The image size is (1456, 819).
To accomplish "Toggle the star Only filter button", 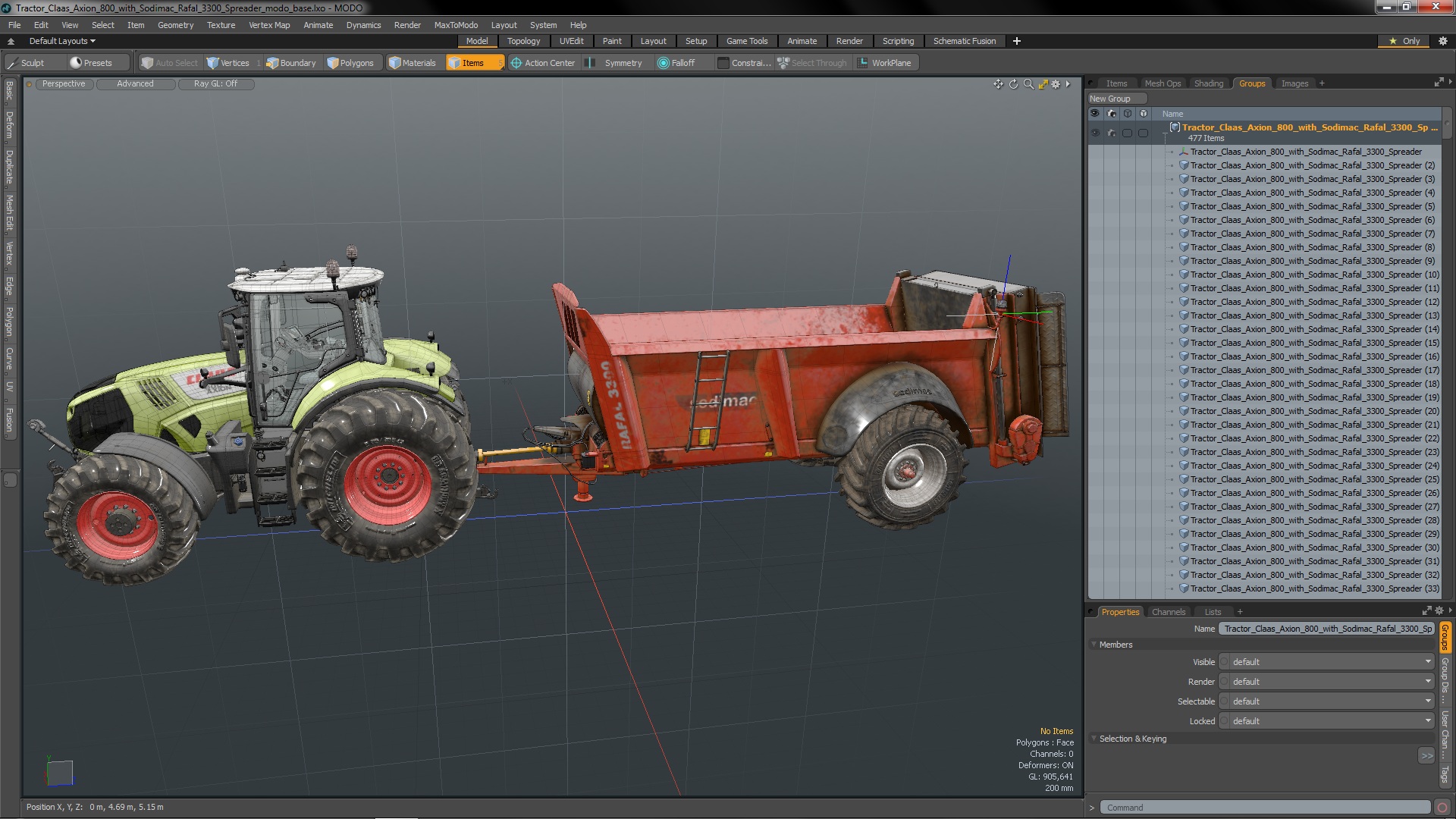I will tap(1404, 41).
